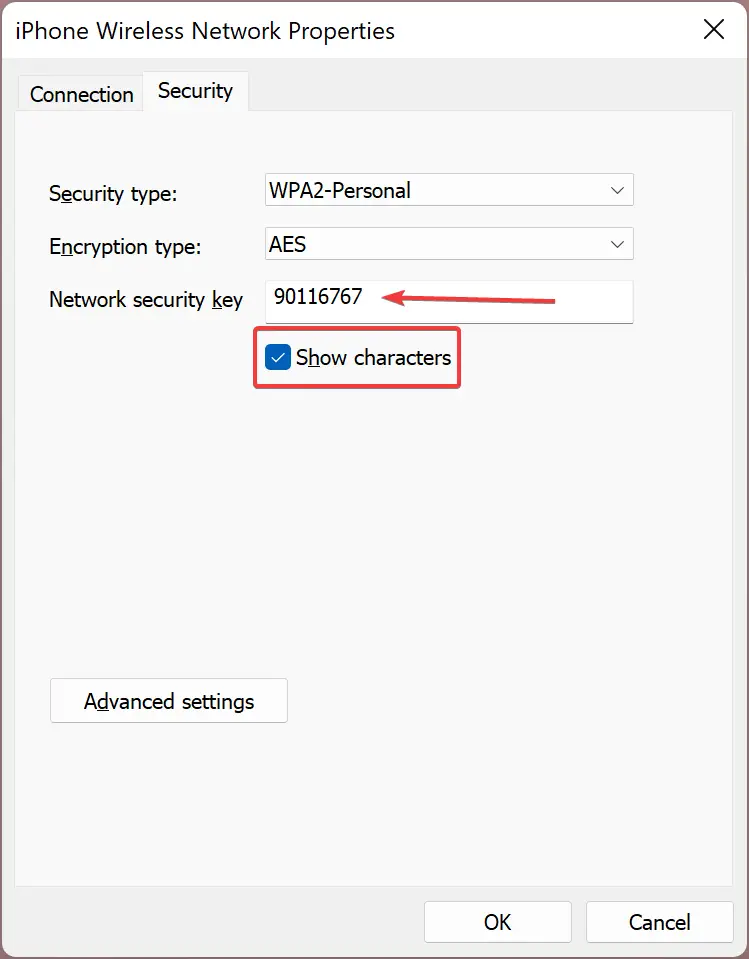Place cursor in the 90116767 key text
The height and width of the screenshot is (959, 749).
coord(318,297)
